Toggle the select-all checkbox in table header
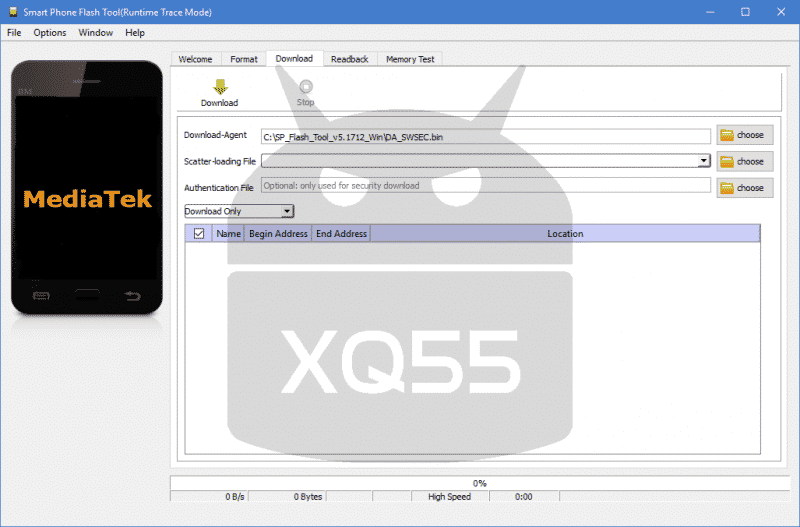This screenshot has height=527, width=800. tap(199, 233)
